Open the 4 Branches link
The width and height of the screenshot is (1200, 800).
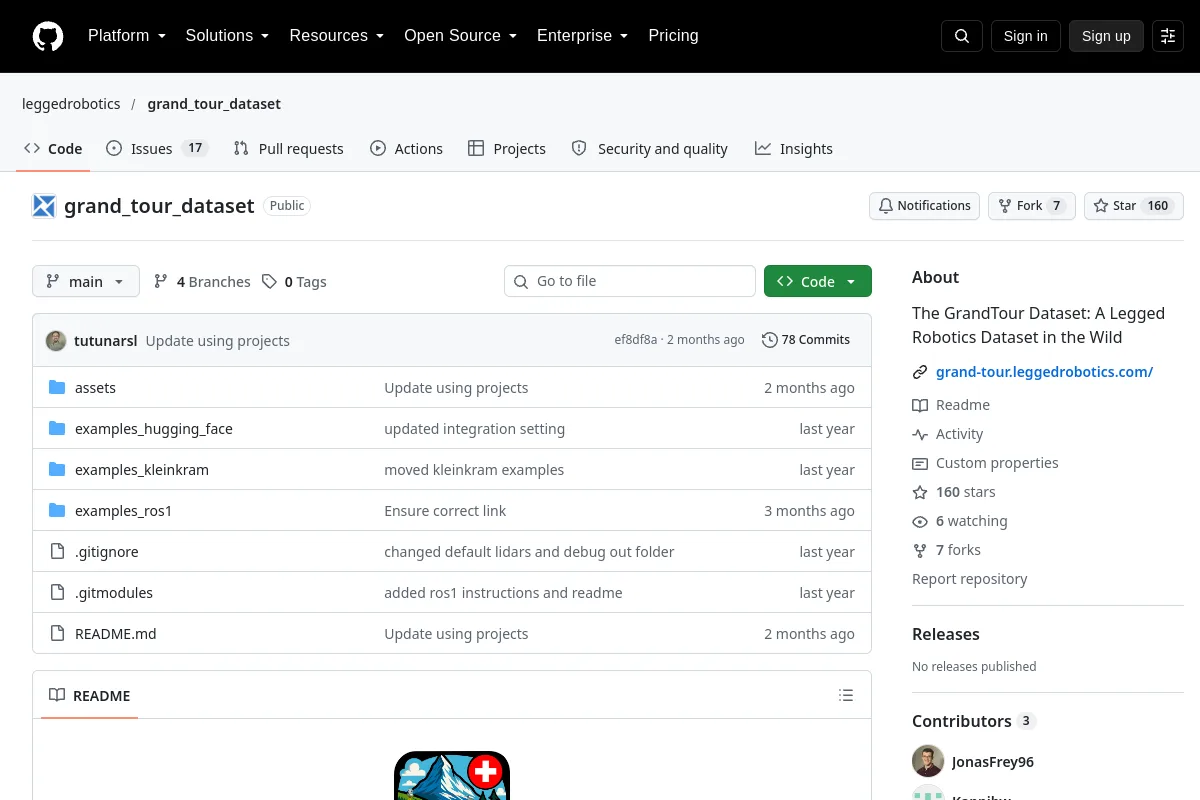click(202, 282)
